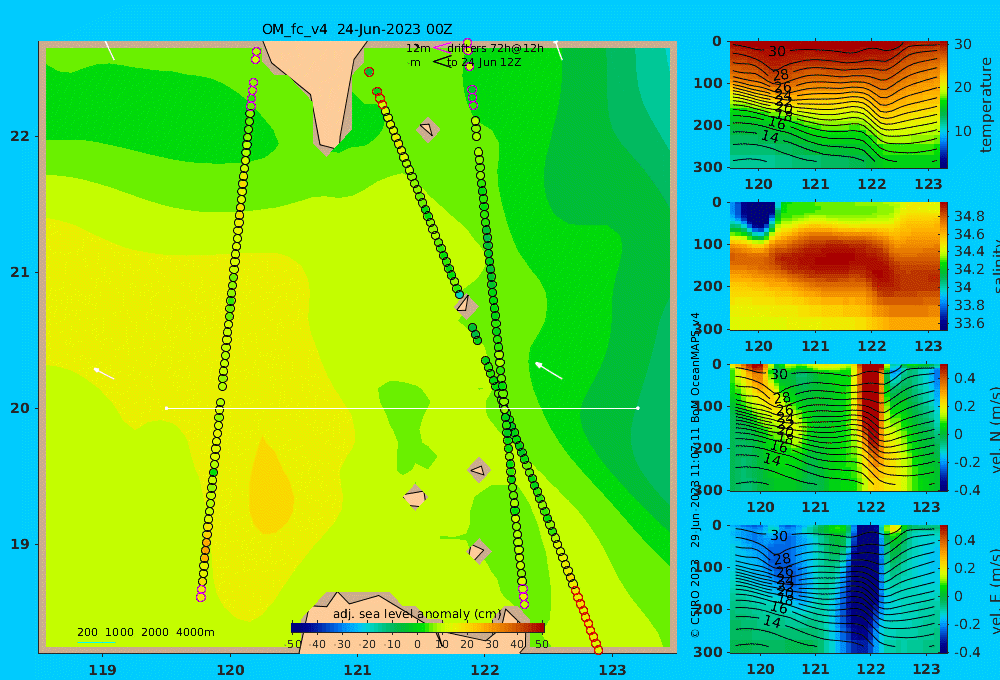
Task: Click latitude label 19 on main map
Action: tap(20, 544)
